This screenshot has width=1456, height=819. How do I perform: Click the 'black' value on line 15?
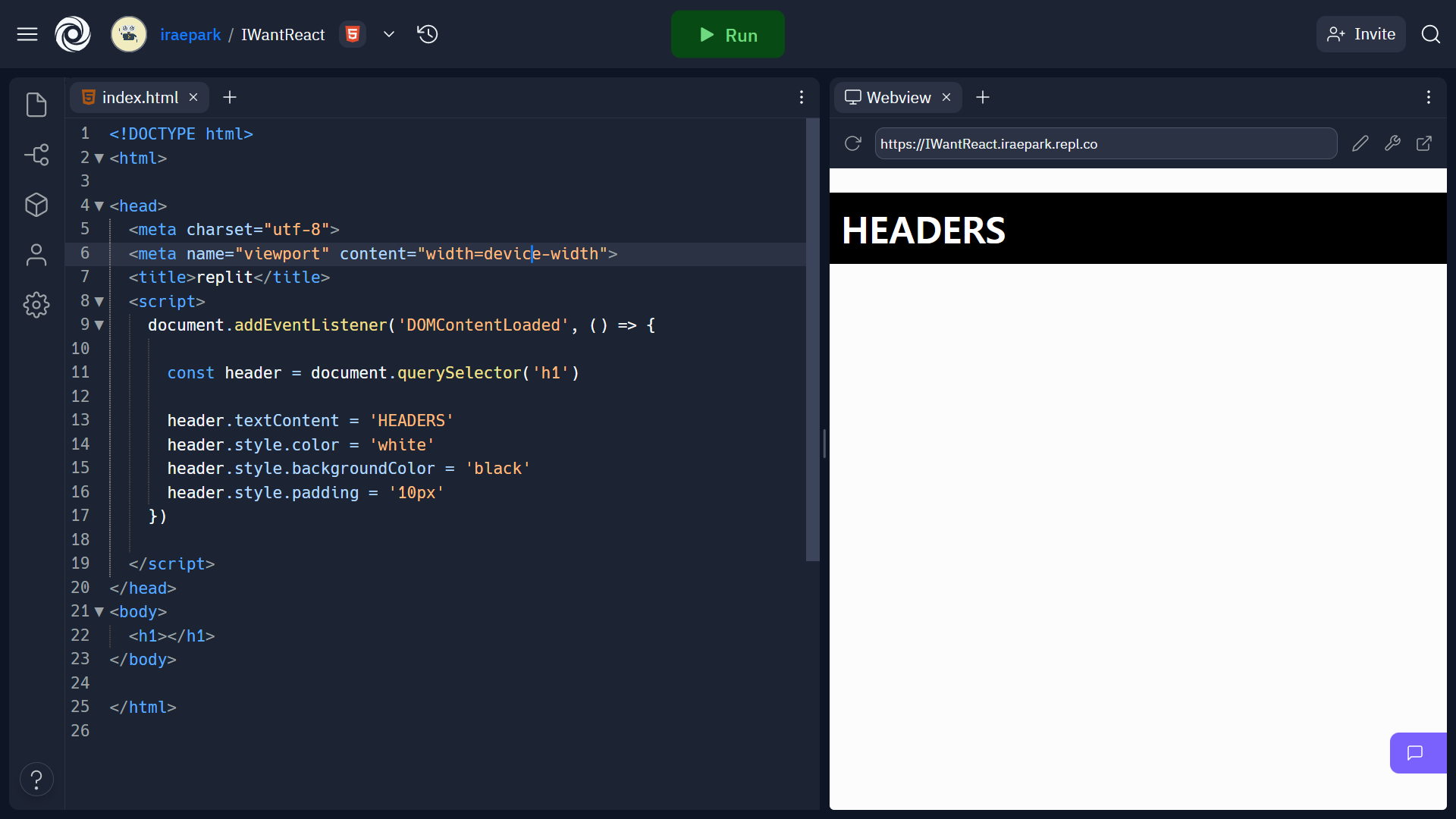(497, 469)
